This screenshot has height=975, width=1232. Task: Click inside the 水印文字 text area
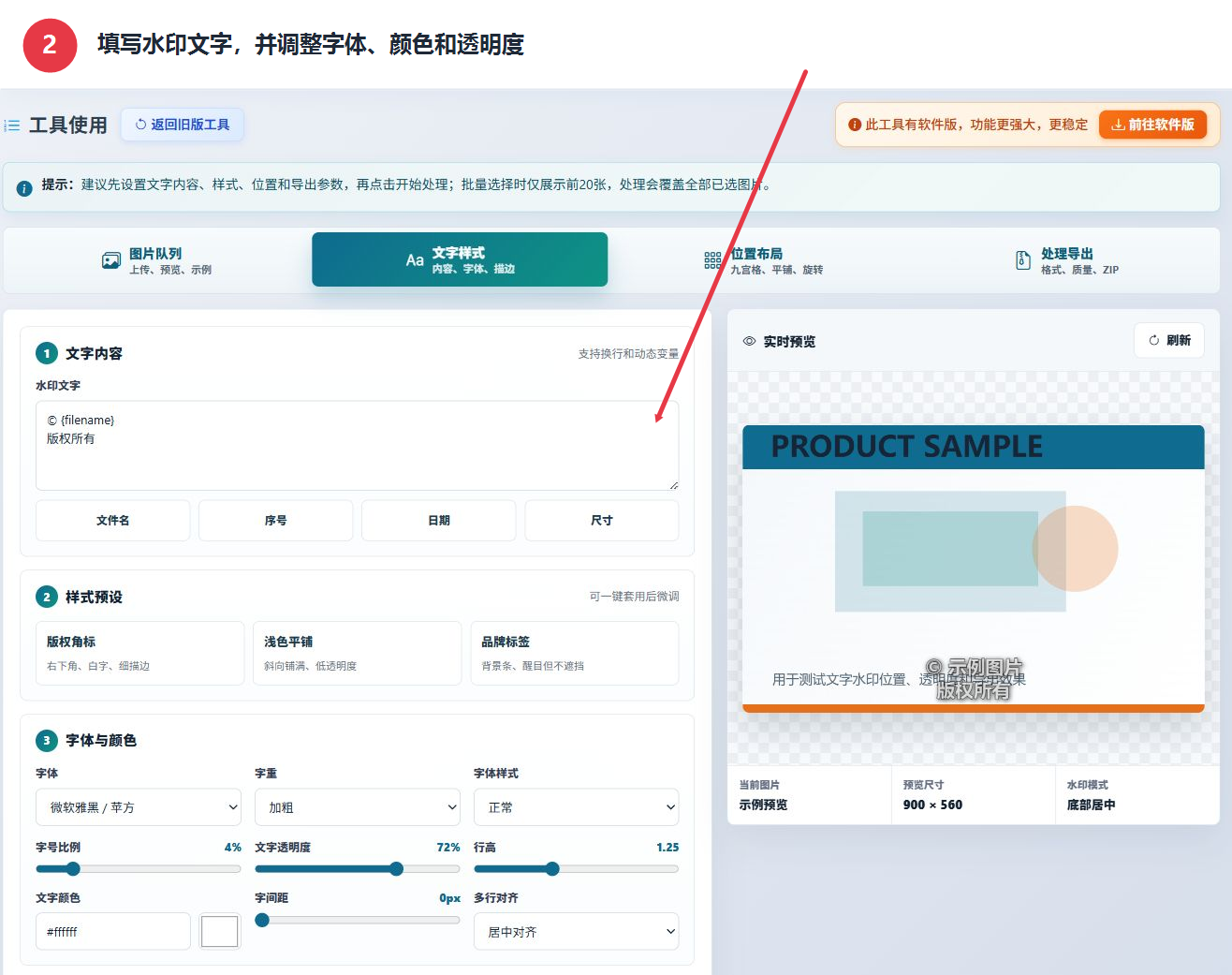coord(358,446)
